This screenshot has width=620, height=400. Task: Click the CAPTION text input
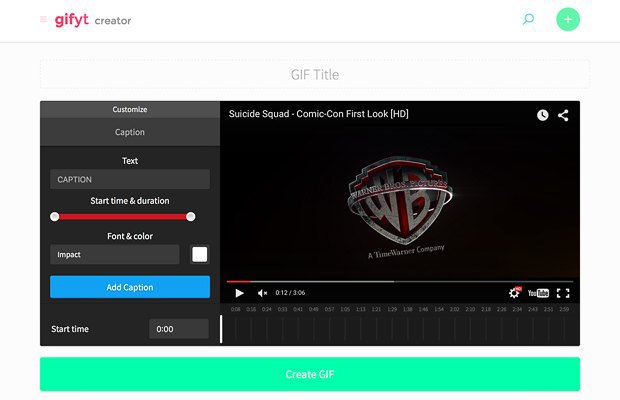point(130,179)
